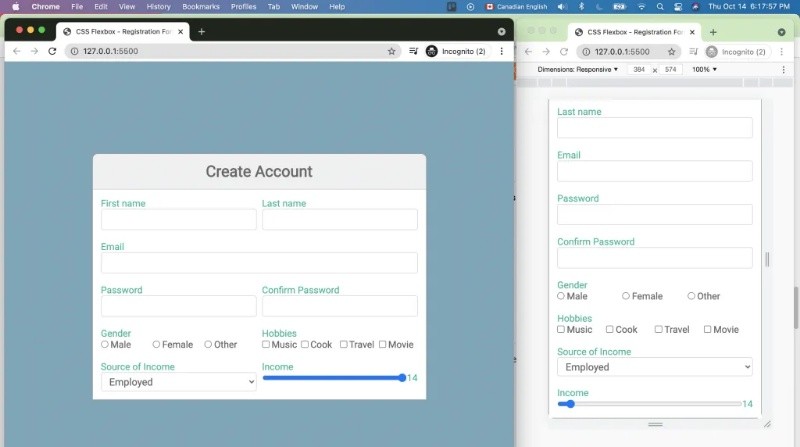Open the Dimensions: Responsive dropdown
800x447 pixels.
(x=578, y=69)
